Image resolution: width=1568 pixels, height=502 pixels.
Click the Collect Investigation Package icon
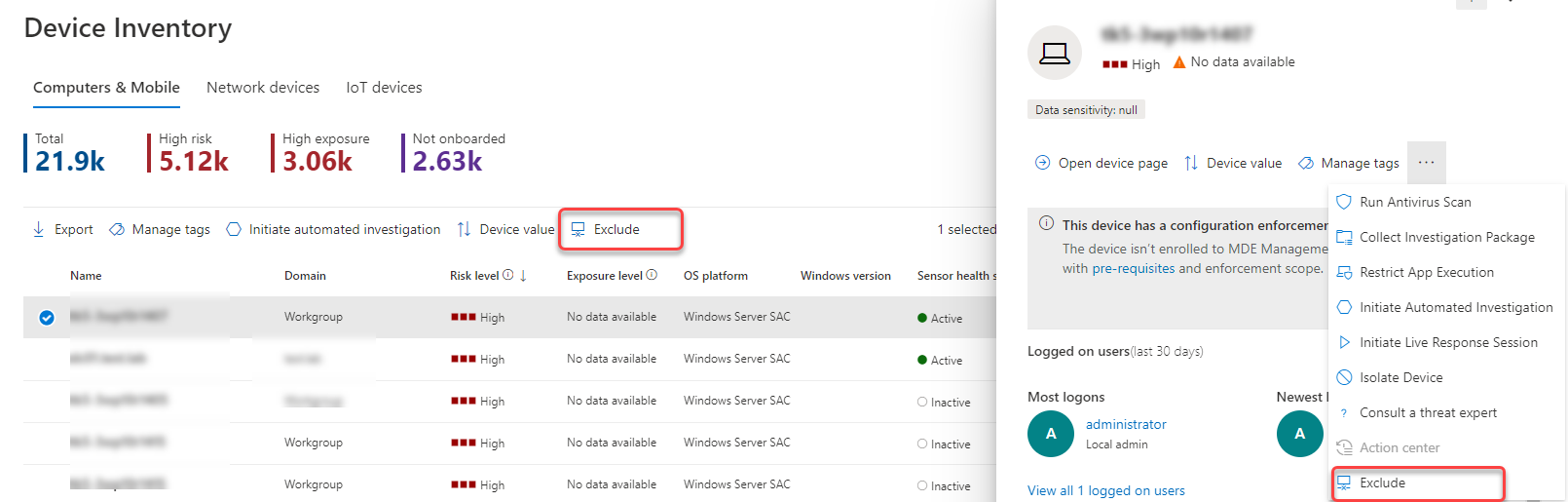point(1344,237)
